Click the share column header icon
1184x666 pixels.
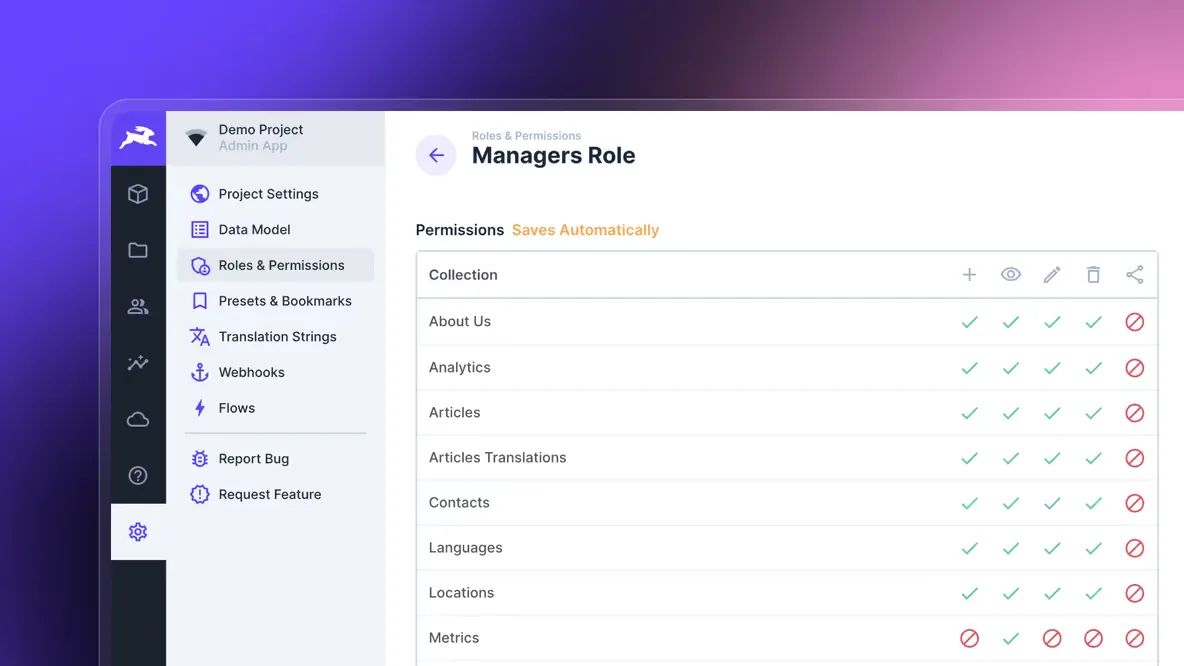click(1135, 275)
